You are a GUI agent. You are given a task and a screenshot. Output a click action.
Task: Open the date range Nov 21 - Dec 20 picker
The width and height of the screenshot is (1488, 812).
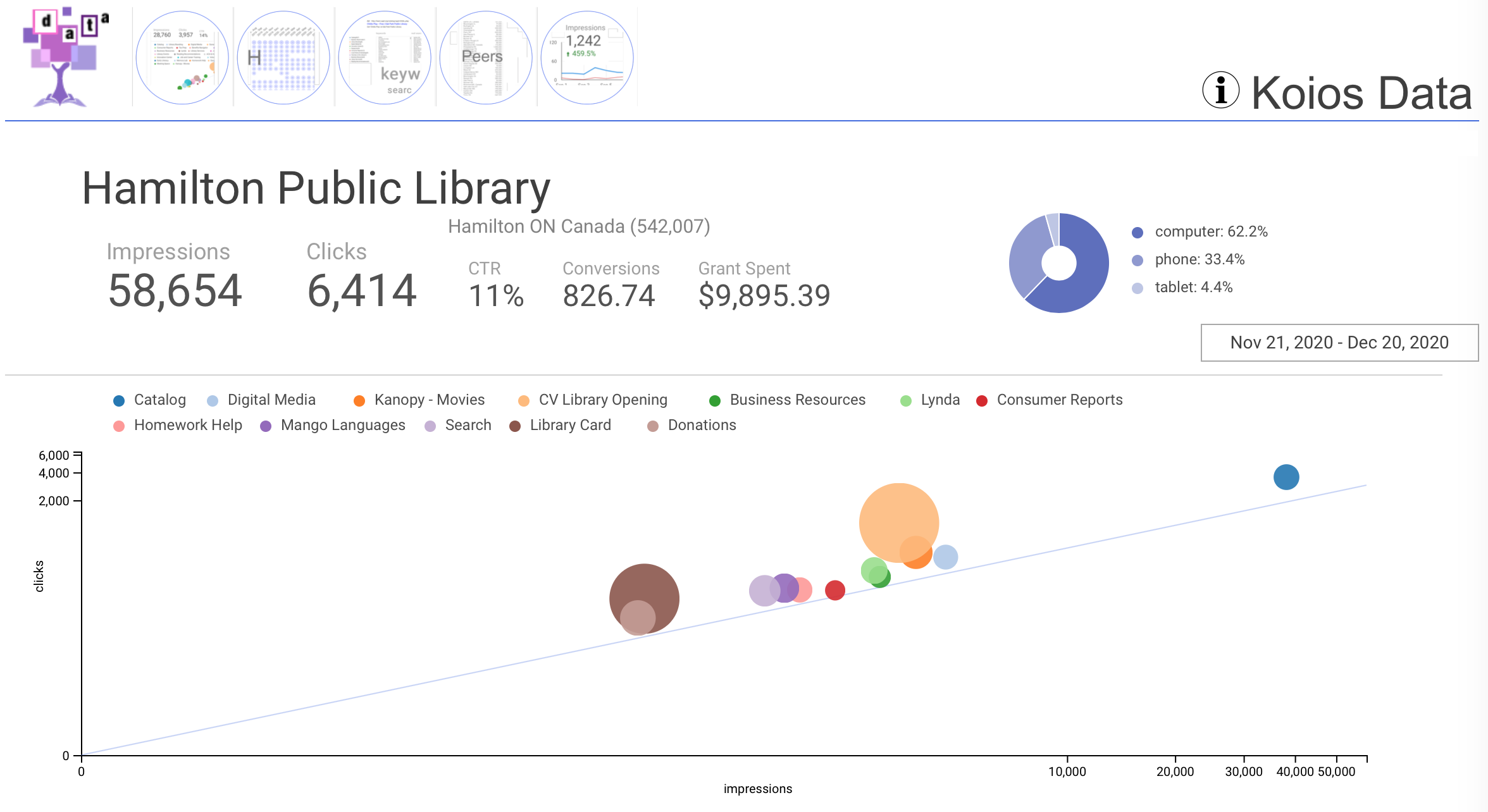[x=1339, y=343]
